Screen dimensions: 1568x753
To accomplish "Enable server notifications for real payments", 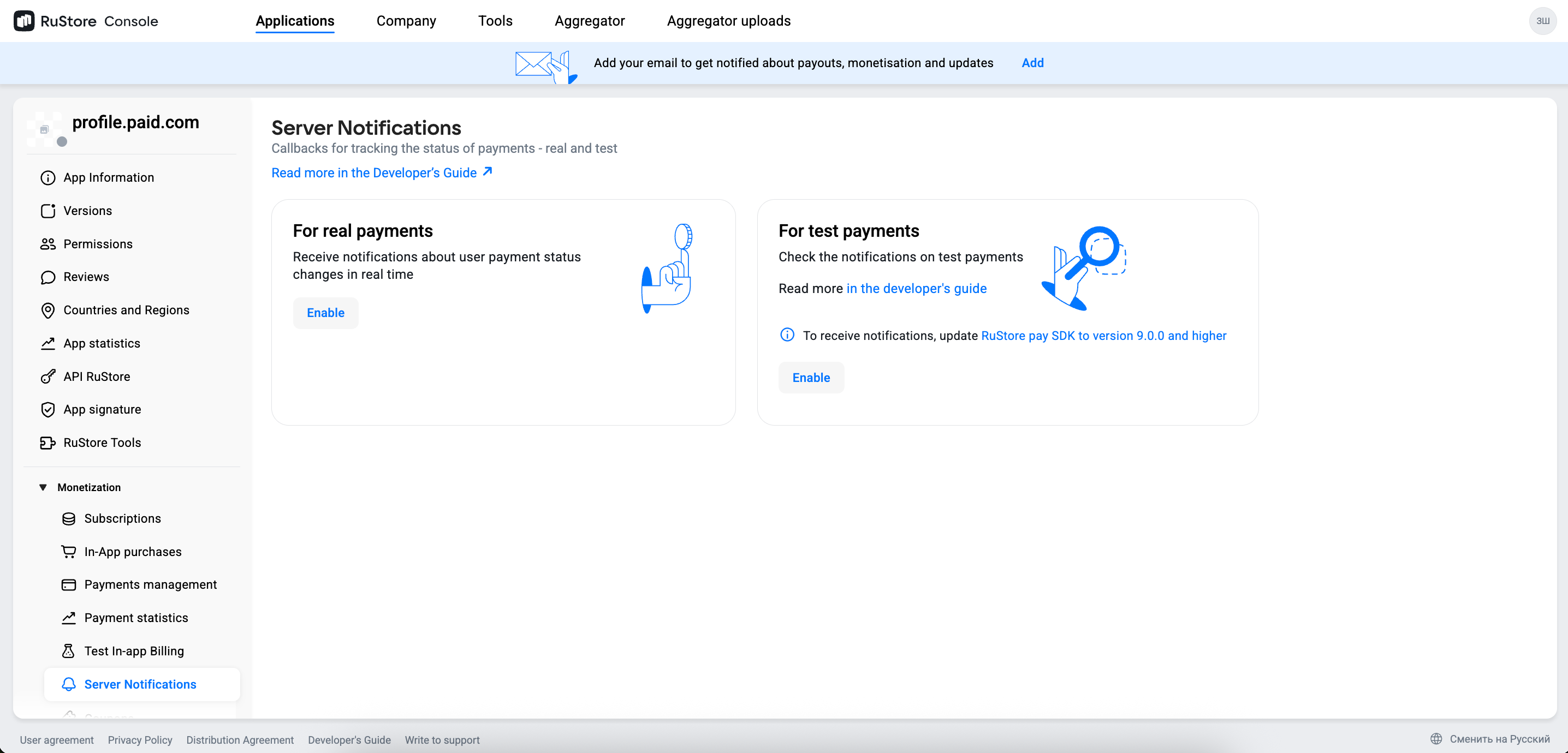I will coord(325,313).
